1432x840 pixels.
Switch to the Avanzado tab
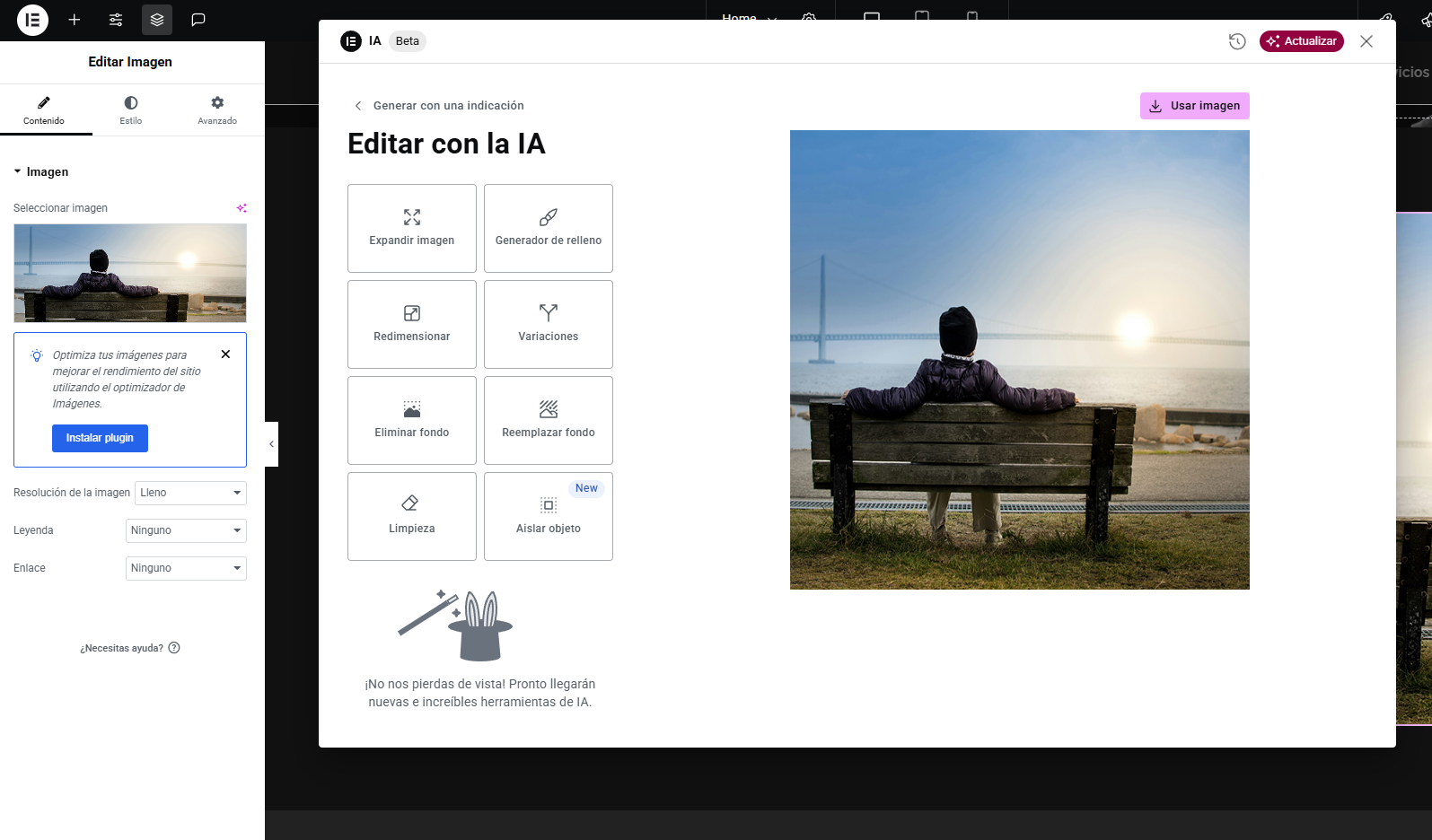pyautogui.click(x=217, y=109)
